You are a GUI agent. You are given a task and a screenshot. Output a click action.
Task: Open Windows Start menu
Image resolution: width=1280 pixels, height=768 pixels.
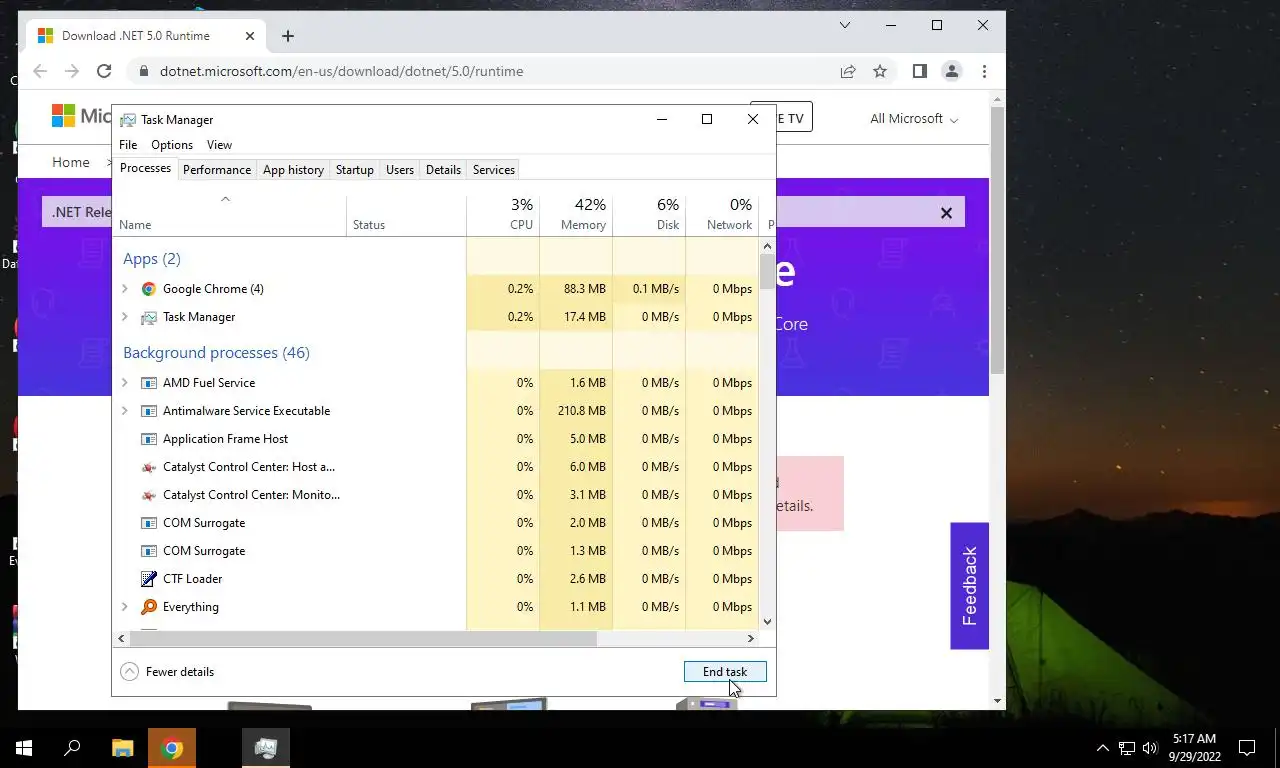[x=24, y=748]
